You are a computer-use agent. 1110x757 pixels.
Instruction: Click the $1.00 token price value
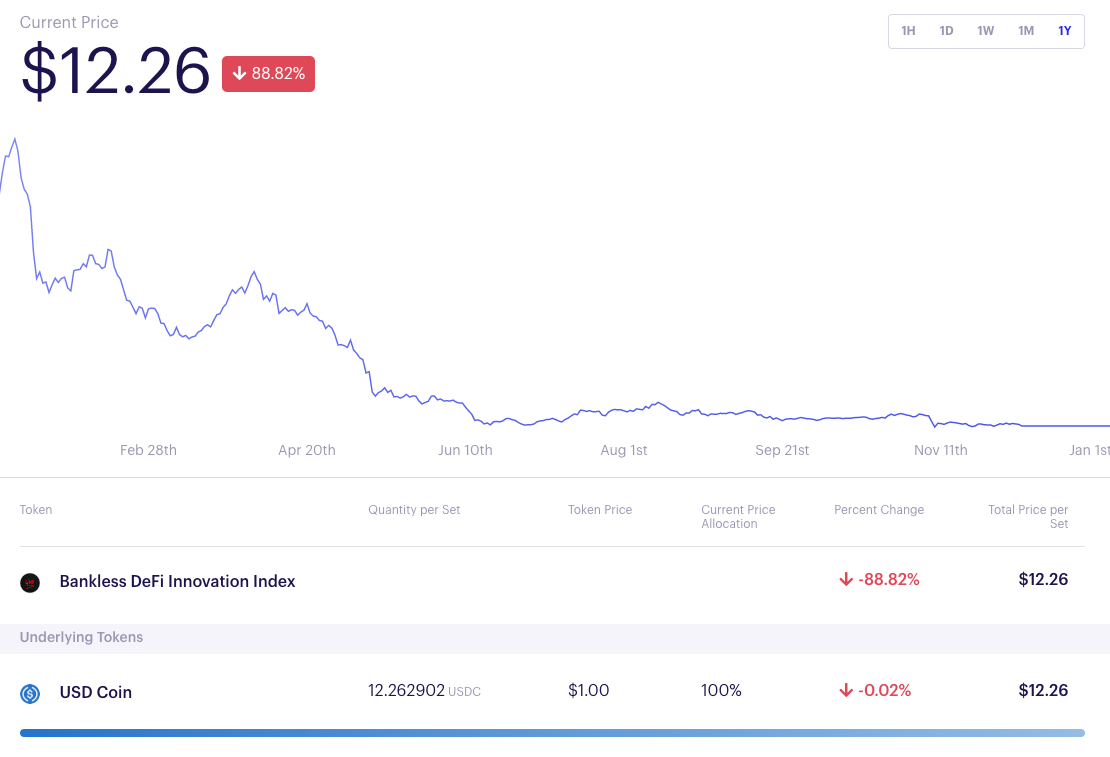pyautogui.click(x=588, y=690)
